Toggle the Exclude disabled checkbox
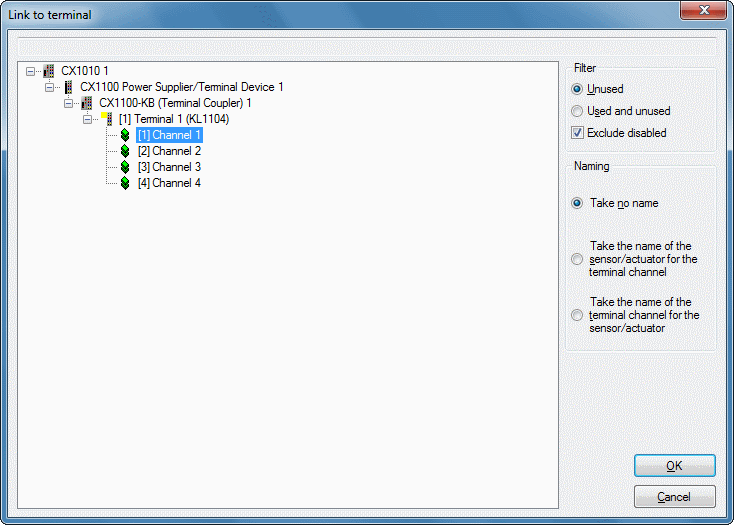Screen dimensions: 734x525 (x=578, y=133)
